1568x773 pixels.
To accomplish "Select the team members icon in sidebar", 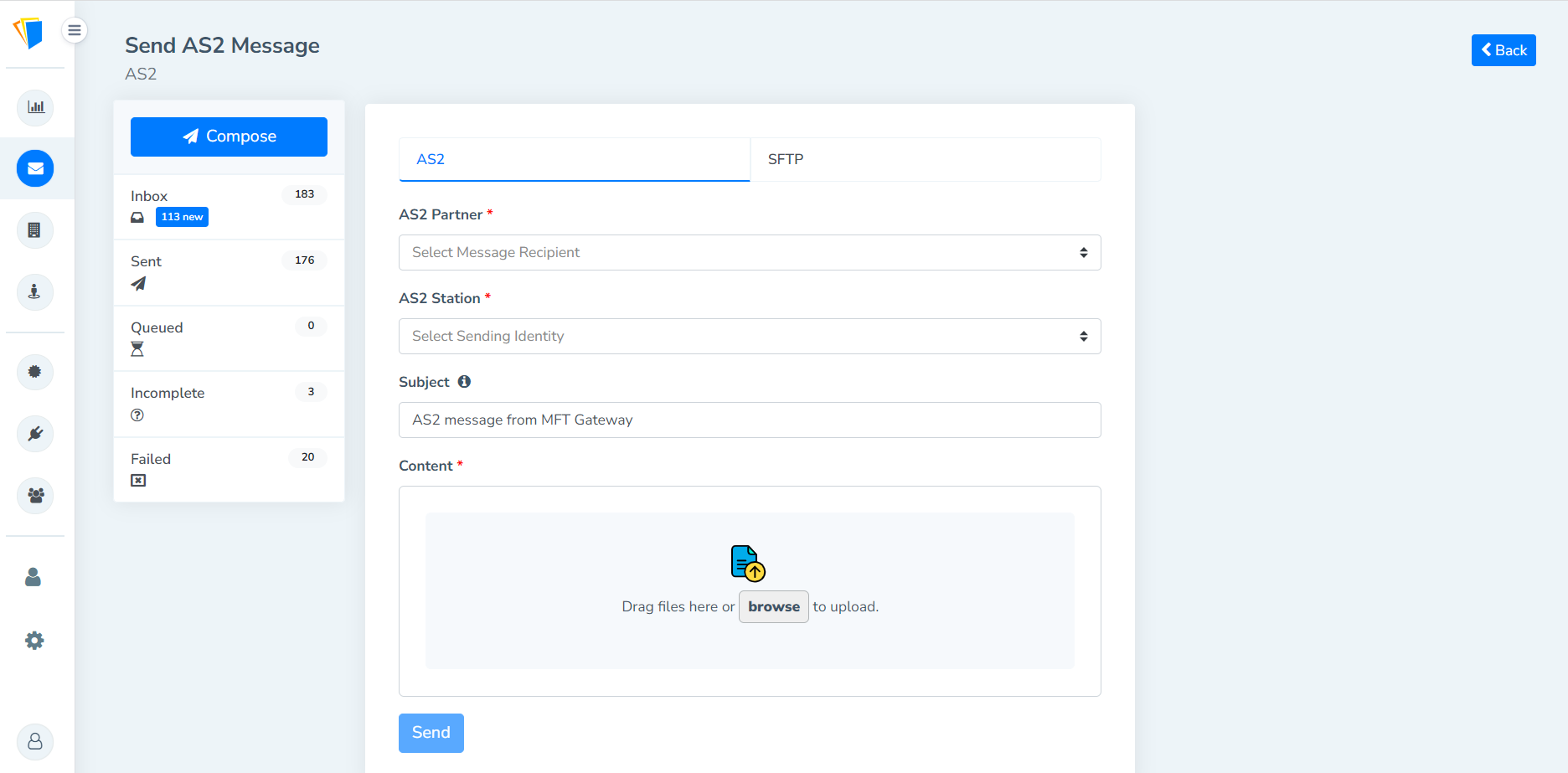I will click(x=34, y=495).
